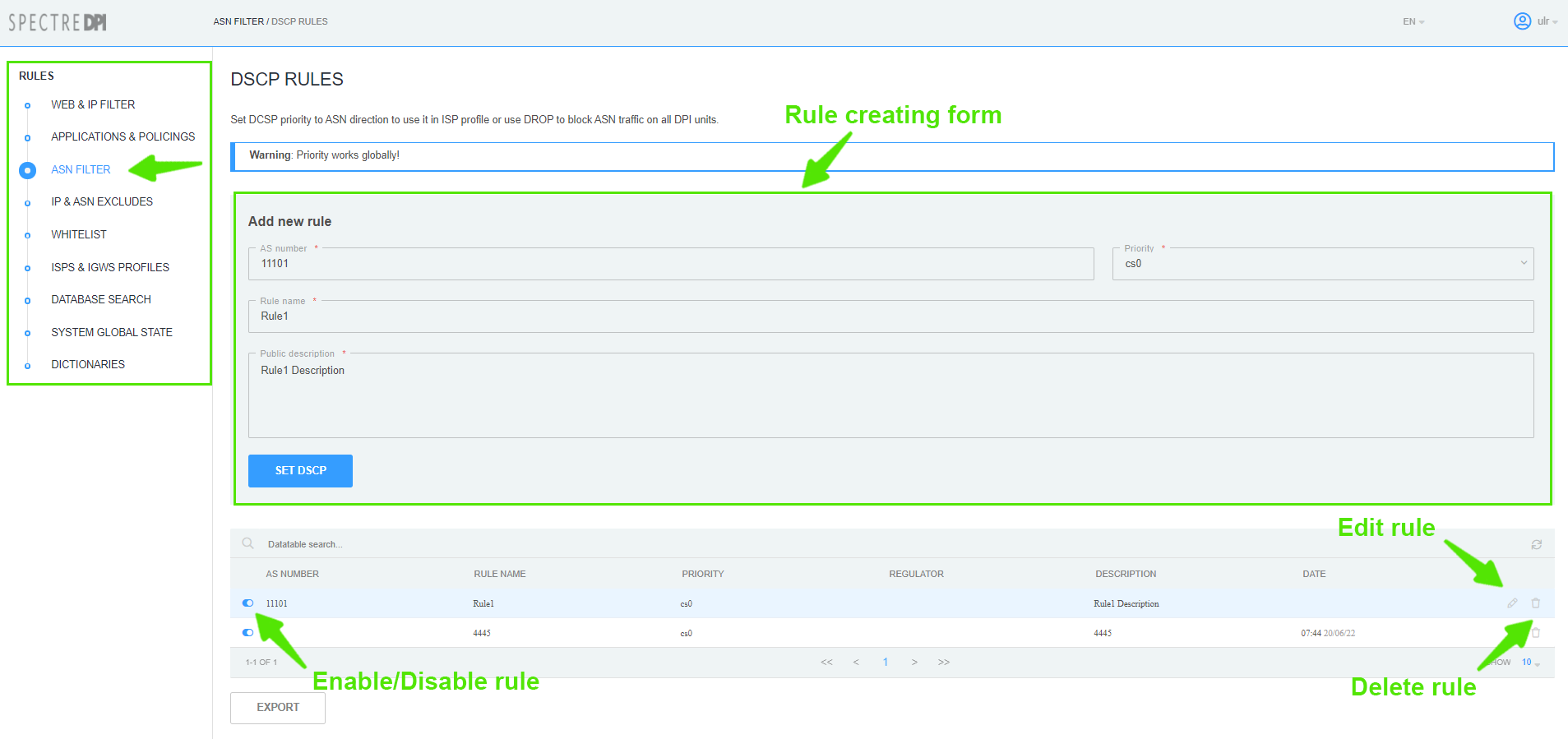The width and height of the screenshot is (1568, 739).
Task: Refresh the rules datatable
Action: coord(1536,544)
